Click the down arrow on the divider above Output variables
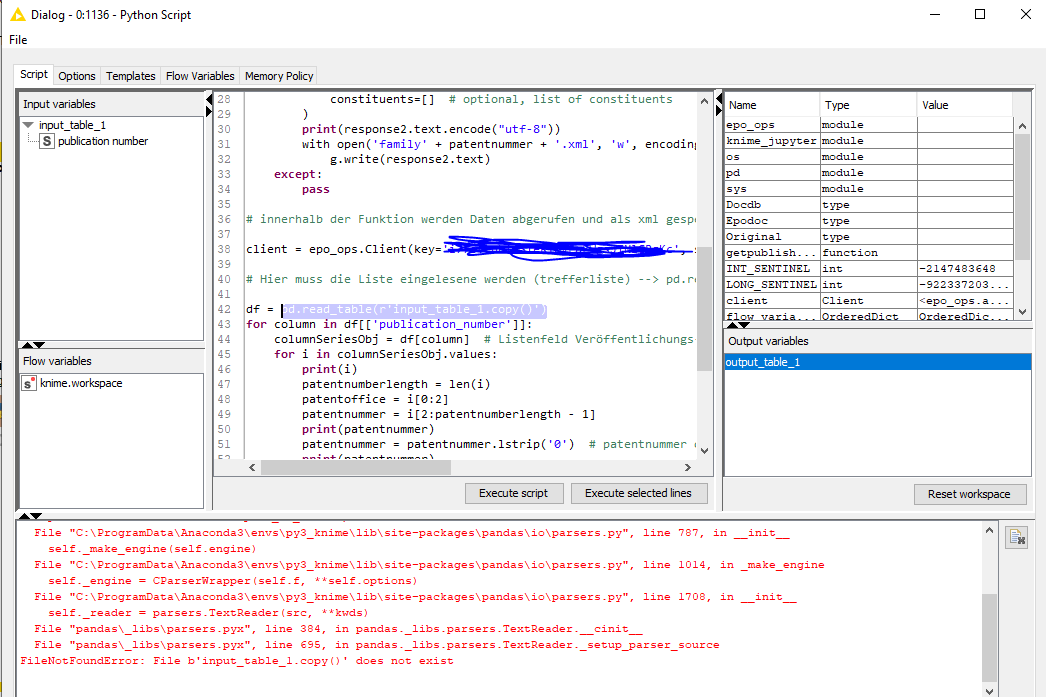 click(744, 325)
